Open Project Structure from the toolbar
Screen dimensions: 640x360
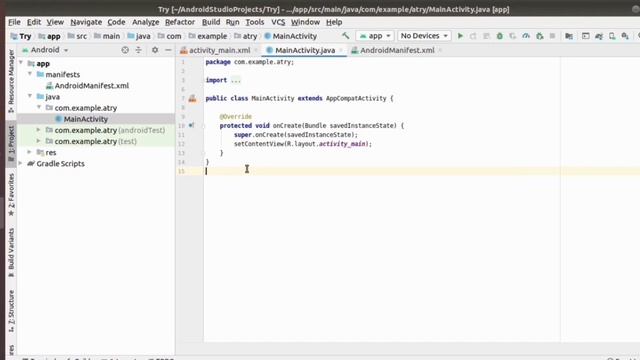pyautogui.click(x=569, y=36)
